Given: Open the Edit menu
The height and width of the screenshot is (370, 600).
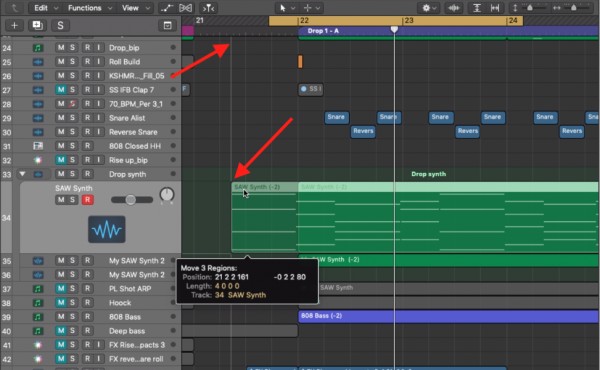Looking at the screenshot, I should (46, 8).
